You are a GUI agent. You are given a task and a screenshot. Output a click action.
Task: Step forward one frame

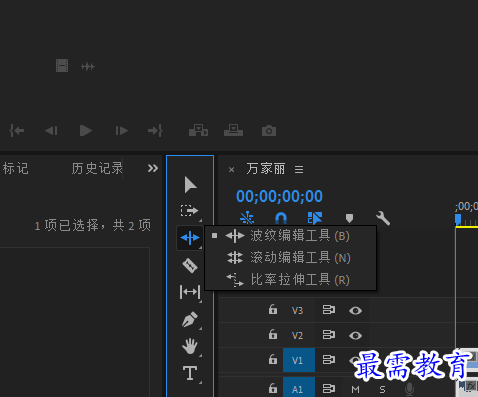pyautogui.click(x=121, y=131)
